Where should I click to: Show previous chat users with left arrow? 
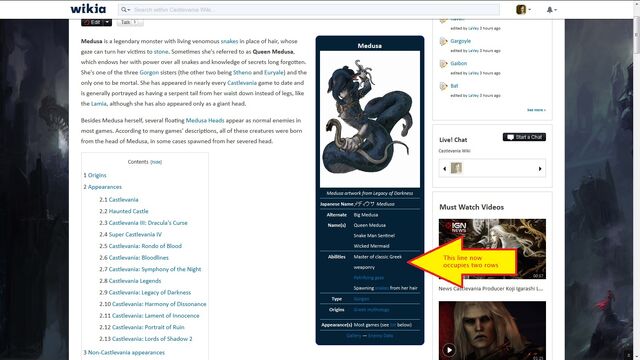click(x=444, y=169)
